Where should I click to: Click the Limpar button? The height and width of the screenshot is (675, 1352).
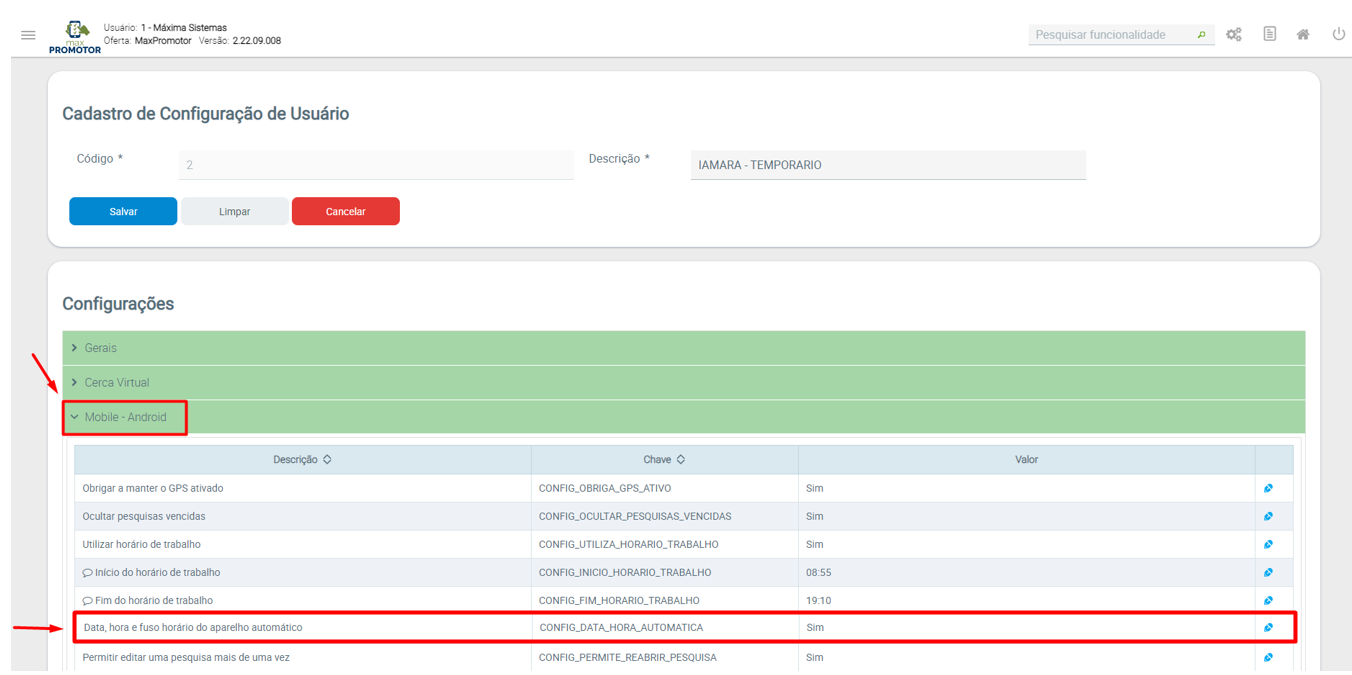234,211
